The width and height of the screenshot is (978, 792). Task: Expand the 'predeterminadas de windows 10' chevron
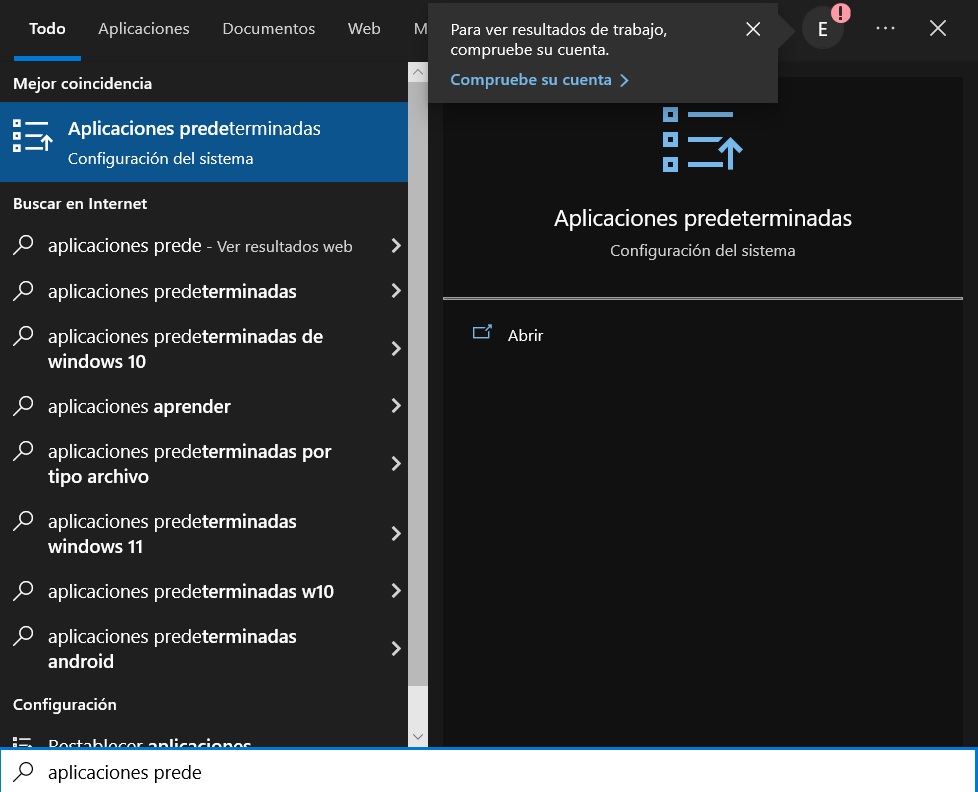[395, 349]
